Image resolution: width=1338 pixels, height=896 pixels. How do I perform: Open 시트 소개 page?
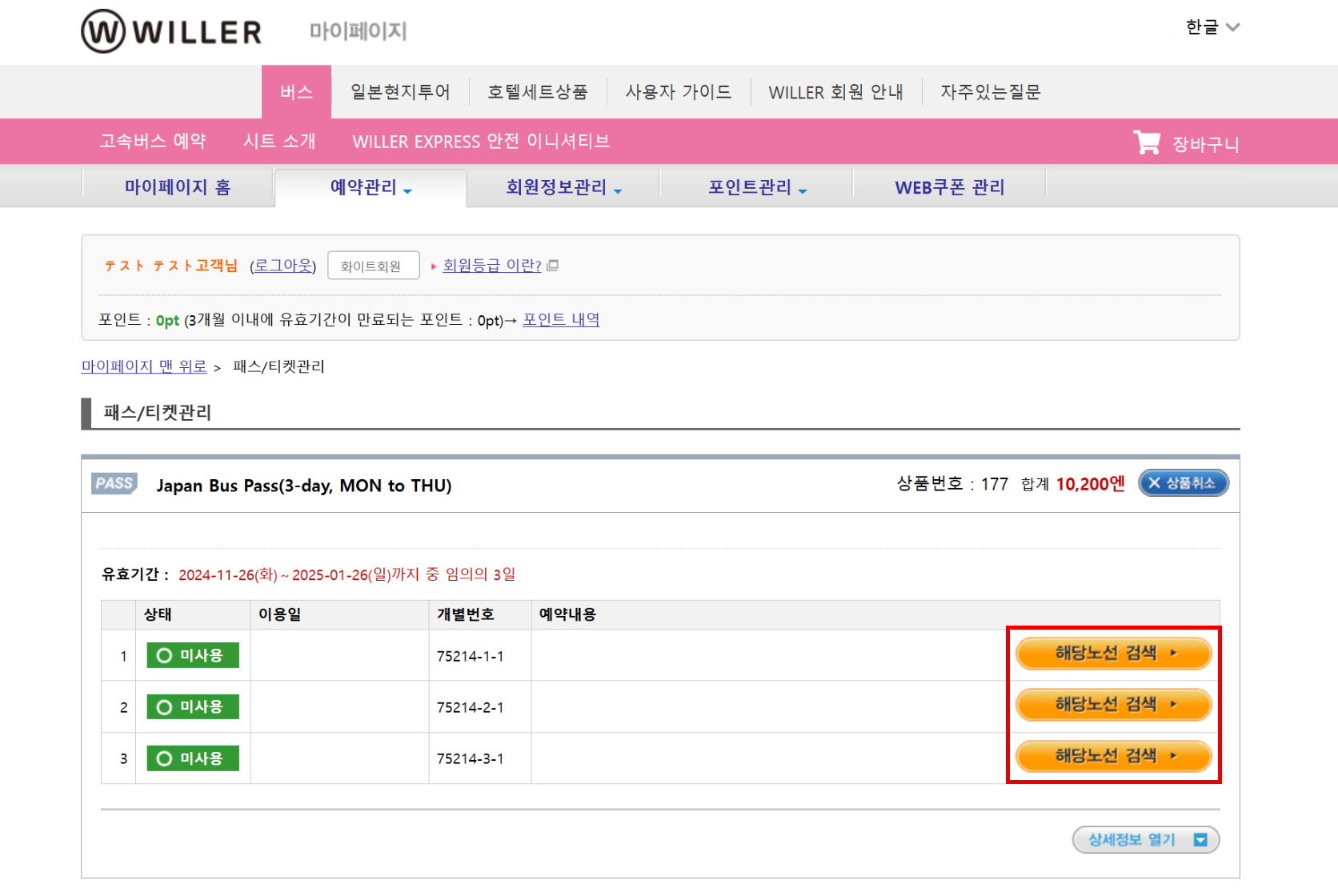279,141
